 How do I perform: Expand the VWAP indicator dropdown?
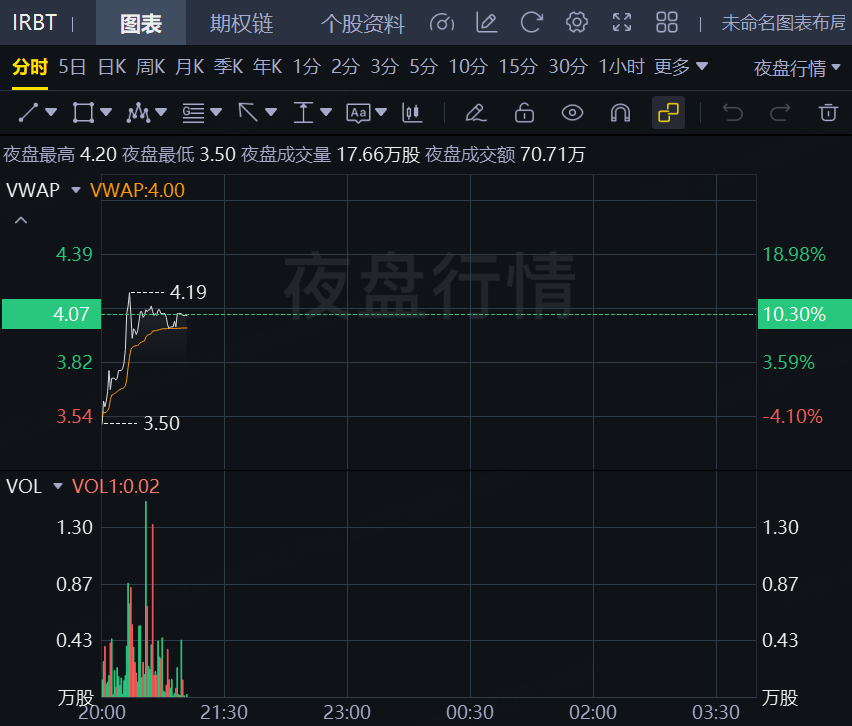[76, 190]
